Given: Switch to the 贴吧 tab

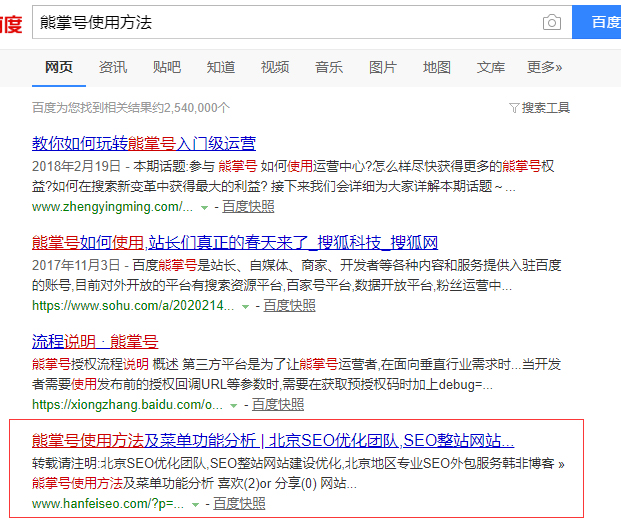Looking at the screenshot, I should (x=167, y=67).
